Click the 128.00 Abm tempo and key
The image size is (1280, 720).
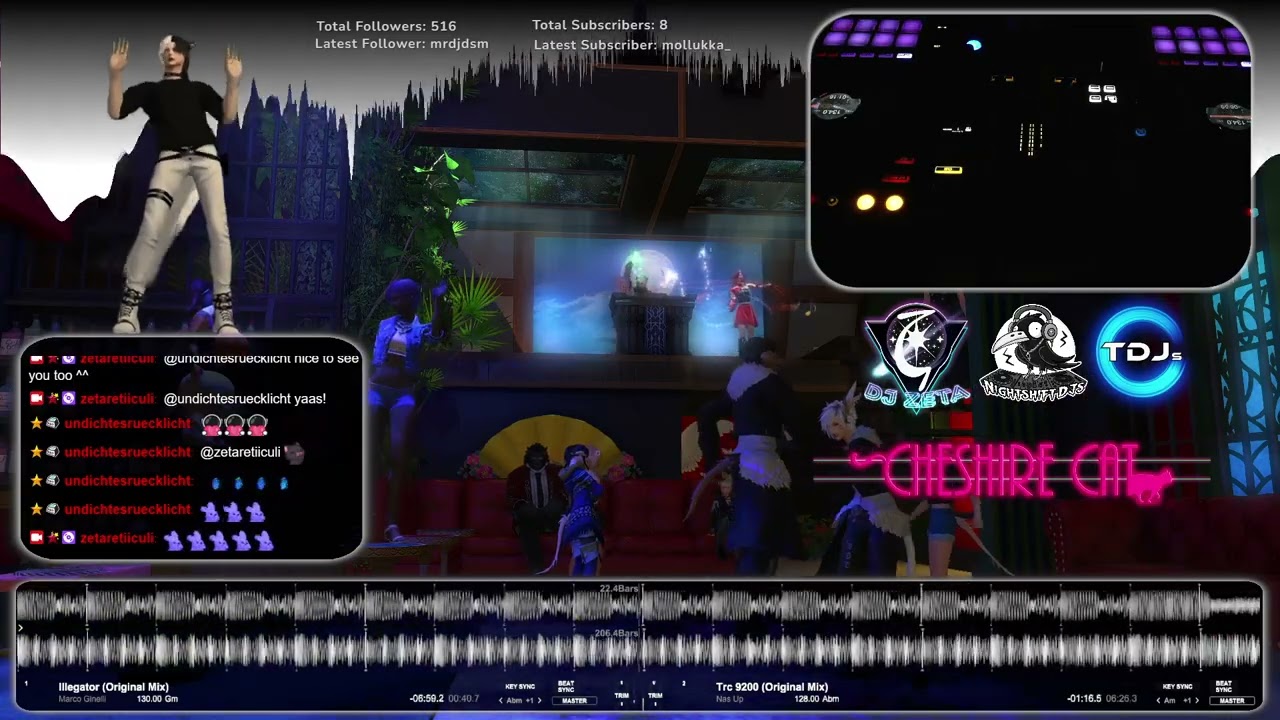817,699
